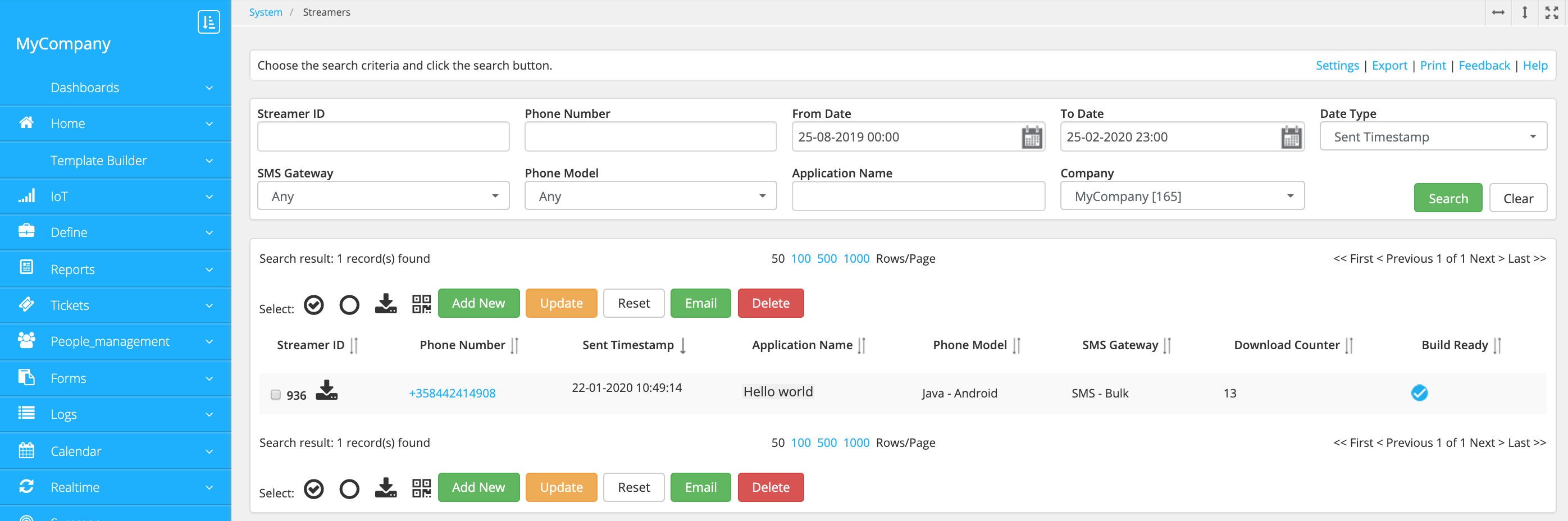Sort by Sent Timestamp column header
Image resolution: width=1568 pixels, height=521 pixels.
click(x=627, y=345)
